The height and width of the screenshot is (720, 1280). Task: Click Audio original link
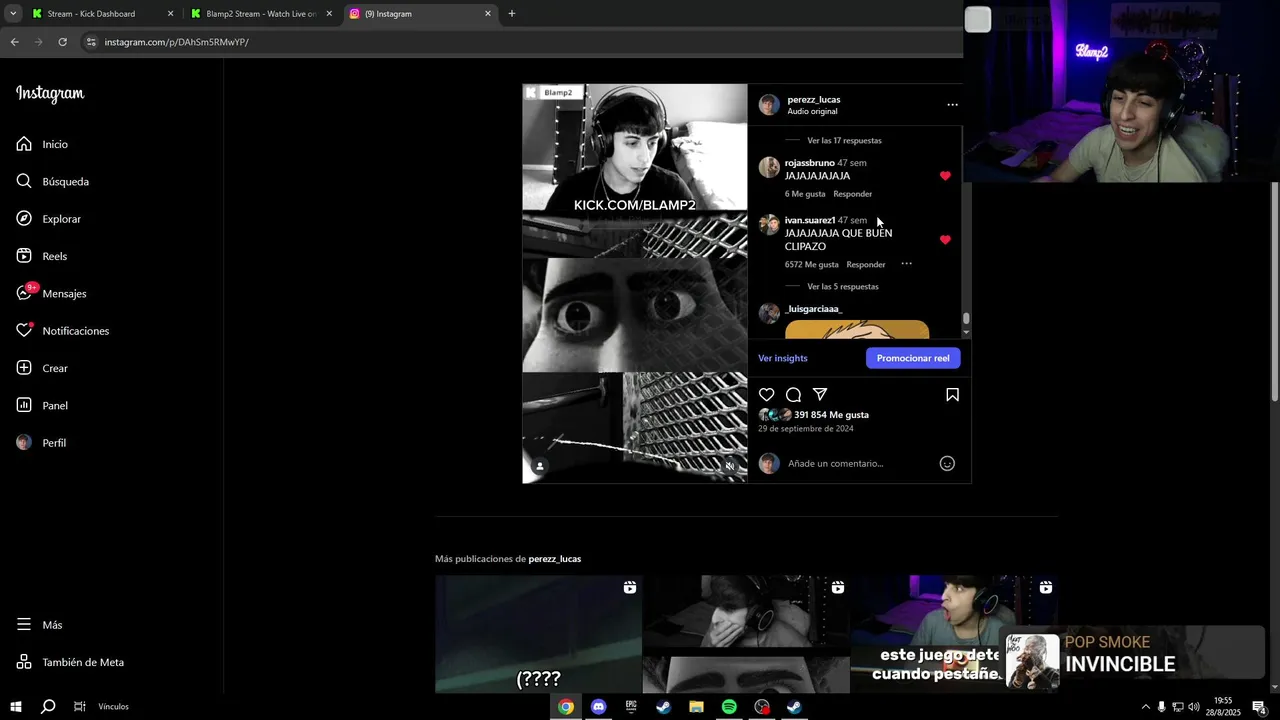coord(812,111)
